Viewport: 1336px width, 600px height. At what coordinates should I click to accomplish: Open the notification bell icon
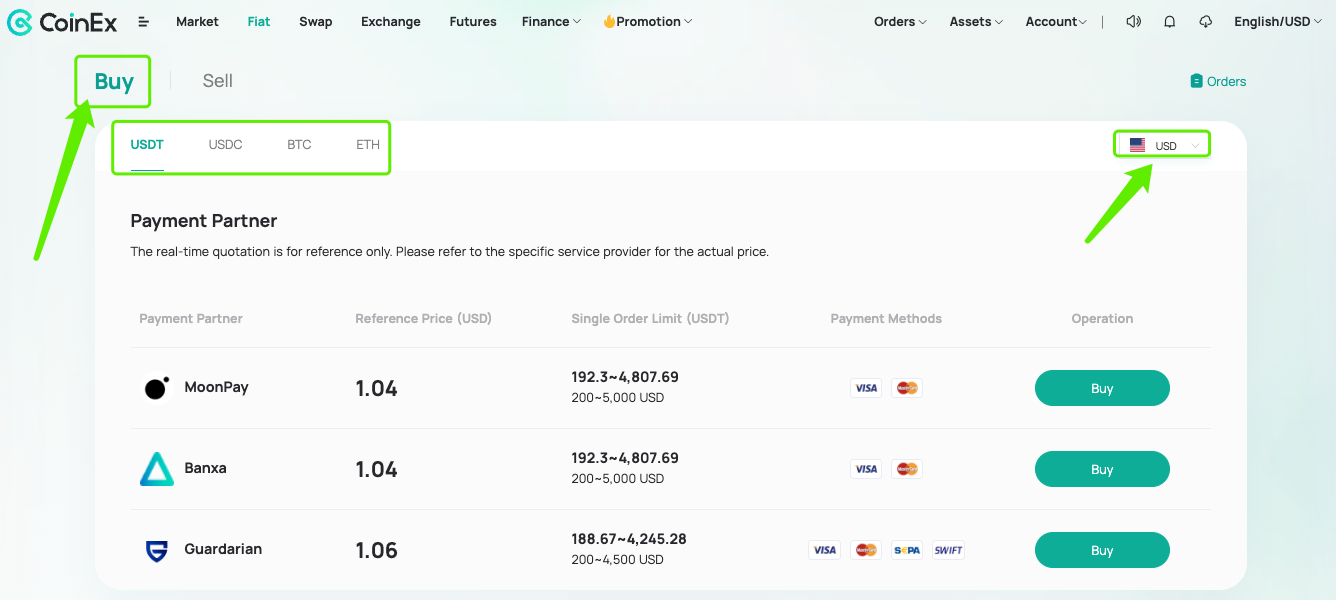(1169, 21)
